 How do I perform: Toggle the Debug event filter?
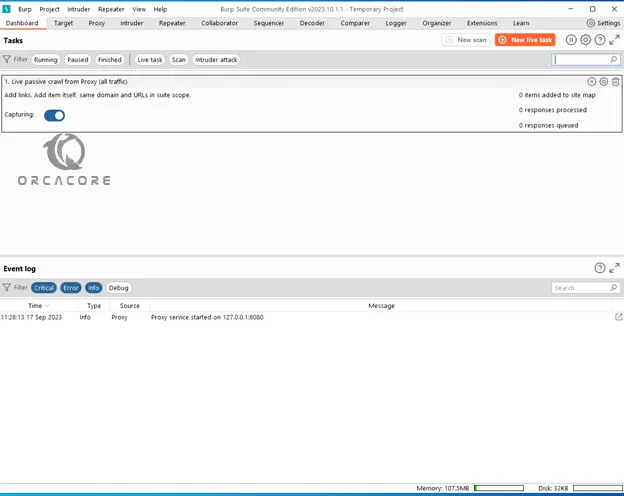118,288
